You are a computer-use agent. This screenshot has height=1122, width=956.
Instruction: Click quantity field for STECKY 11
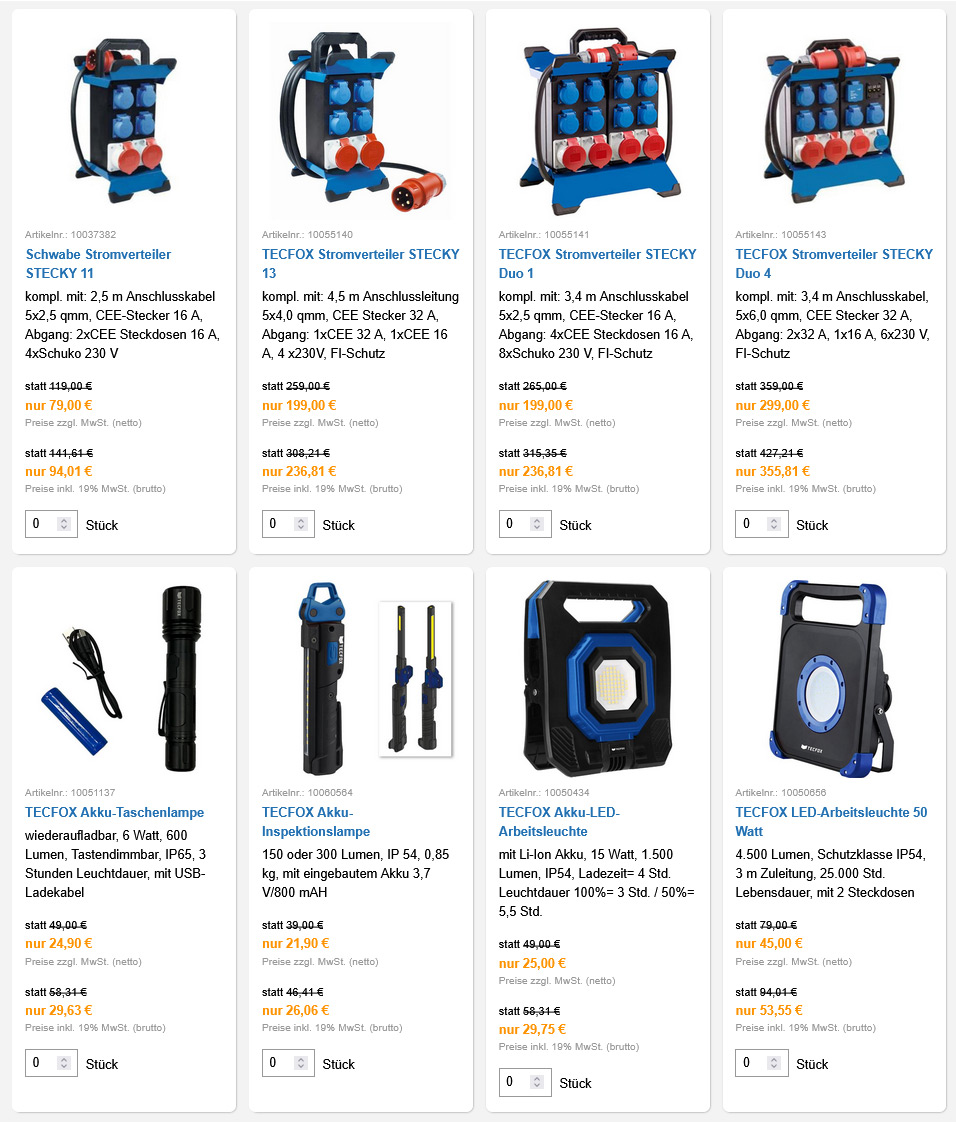point(52,524)
